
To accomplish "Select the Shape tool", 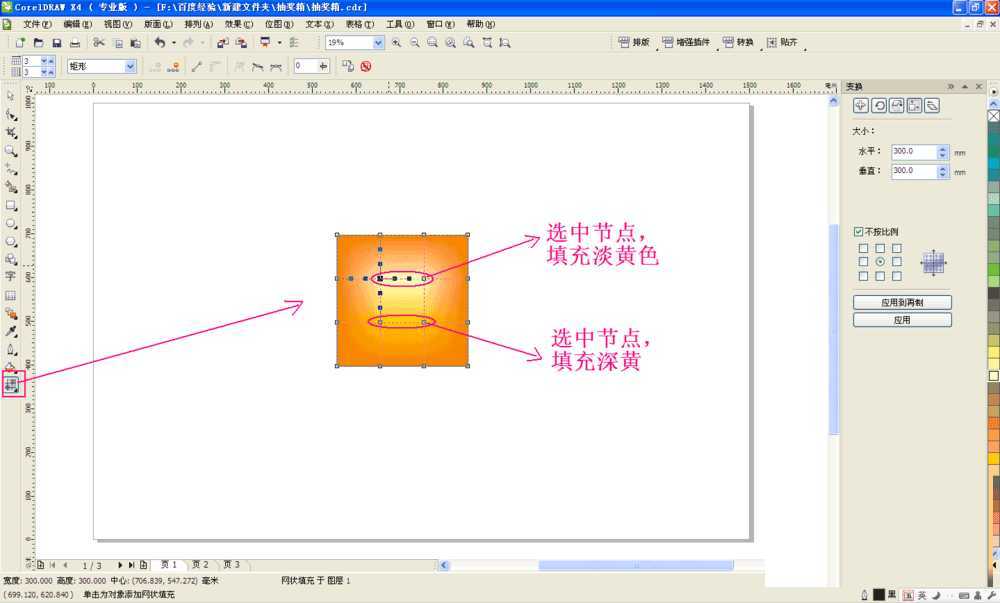I will click(x=12, y=115).
